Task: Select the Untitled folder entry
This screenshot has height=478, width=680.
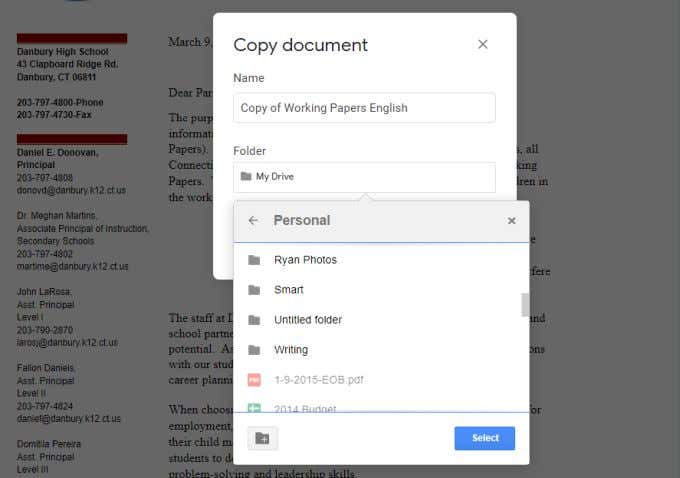Action: [x=377, y=320]
